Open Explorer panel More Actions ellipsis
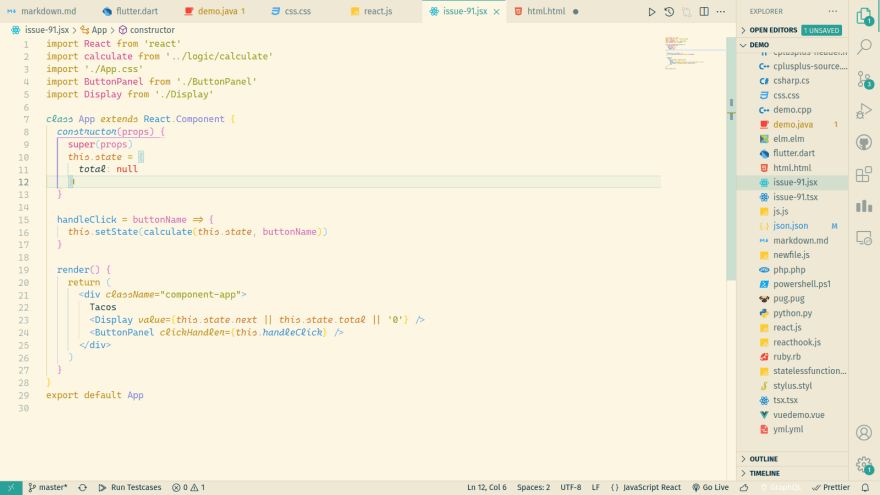 pyautogui.click(x=833, y=11)
